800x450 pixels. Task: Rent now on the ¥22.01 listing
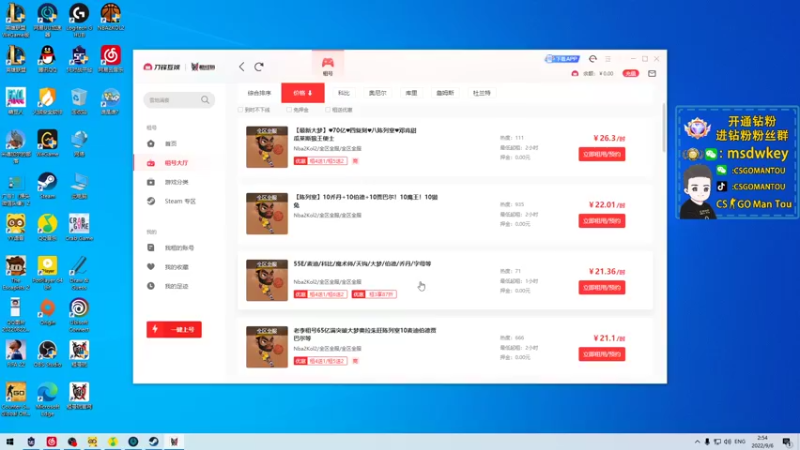pyautogui.click(x=602, y=221)
